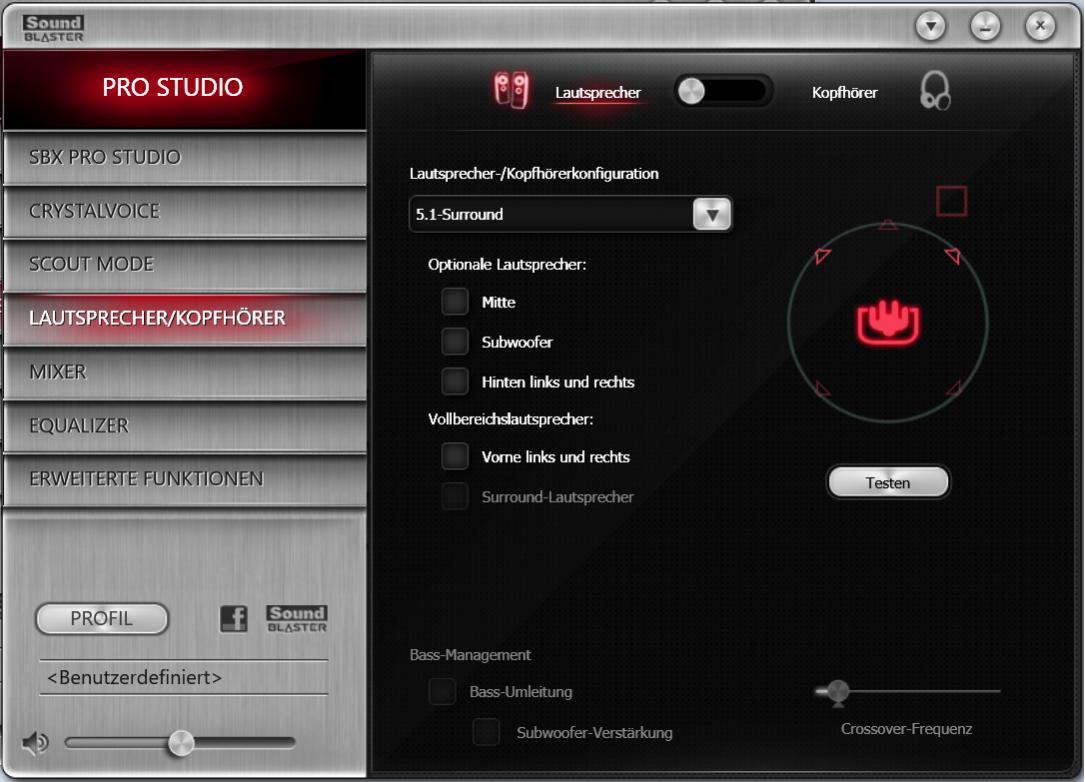Click the Crossover-Frequenz label
The height and width of the screenshot is (782, 1085).
pyautogui.click(x=906, y=729)
